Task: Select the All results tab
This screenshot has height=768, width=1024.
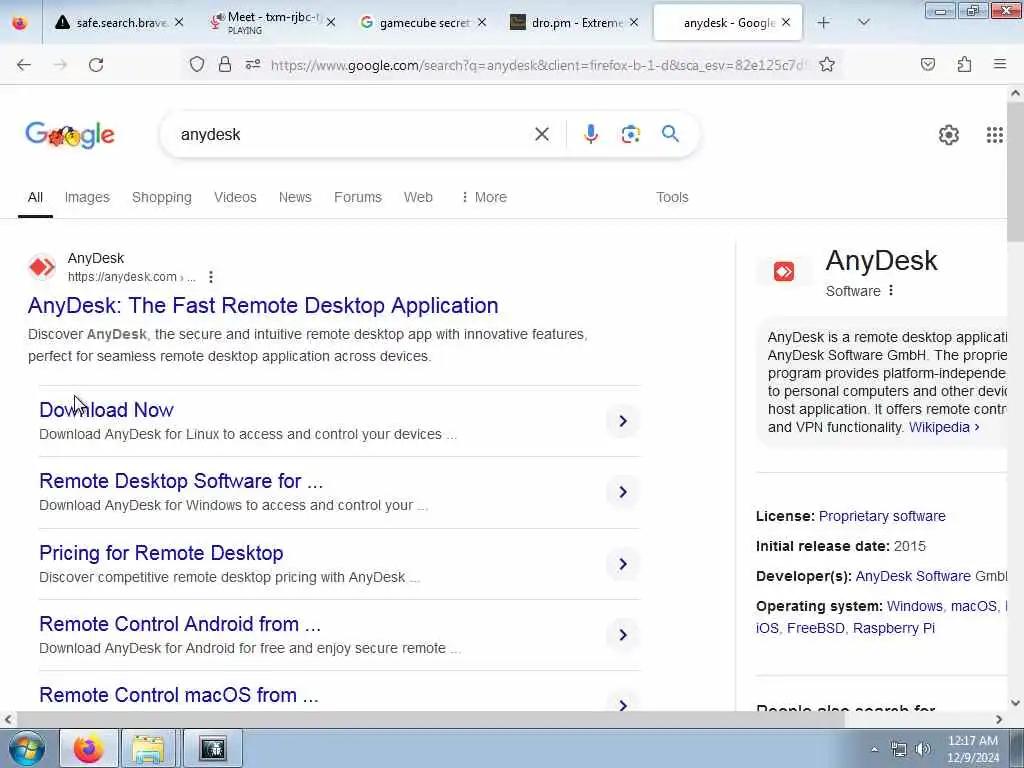Action: click(35, 197)
